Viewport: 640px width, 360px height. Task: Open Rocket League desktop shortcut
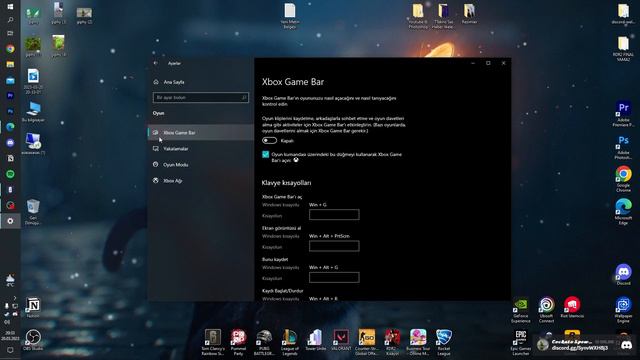[x=444, y=342]
